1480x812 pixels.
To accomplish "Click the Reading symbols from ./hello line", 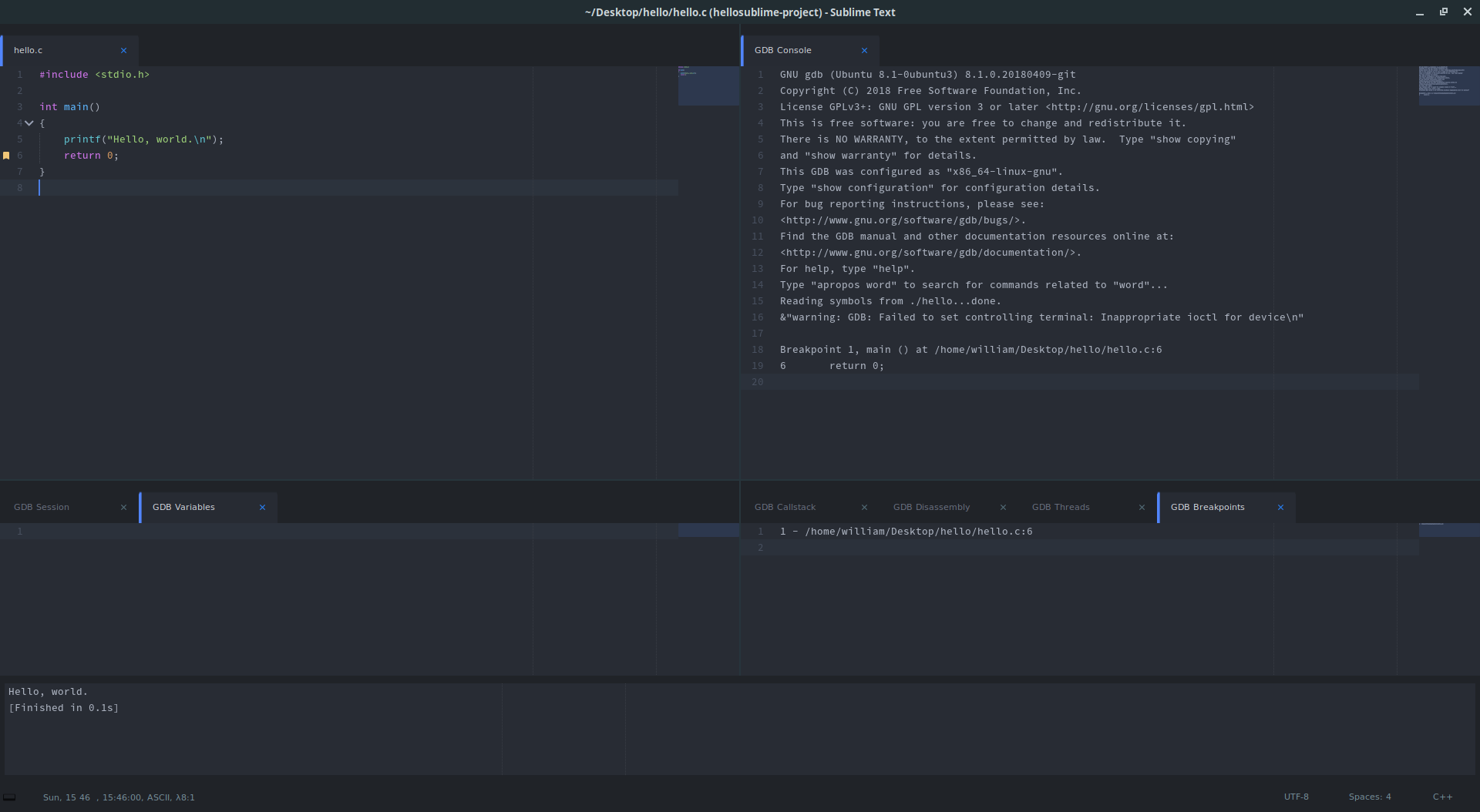I will 890,301.
